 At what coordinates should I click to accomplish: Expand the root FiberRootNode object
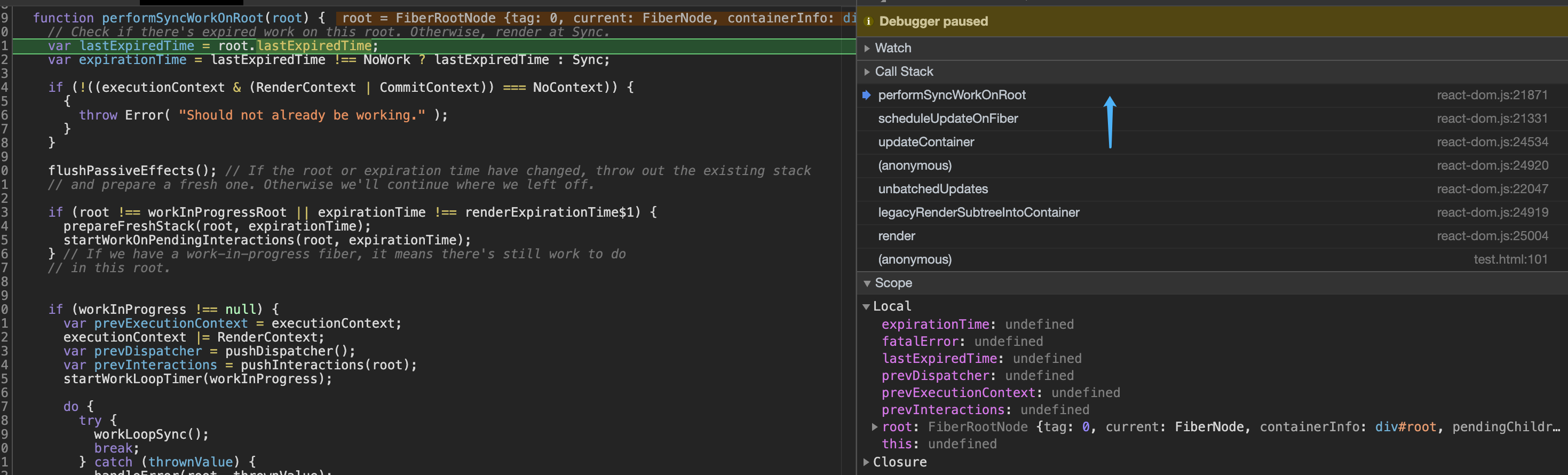click(875, 427)
